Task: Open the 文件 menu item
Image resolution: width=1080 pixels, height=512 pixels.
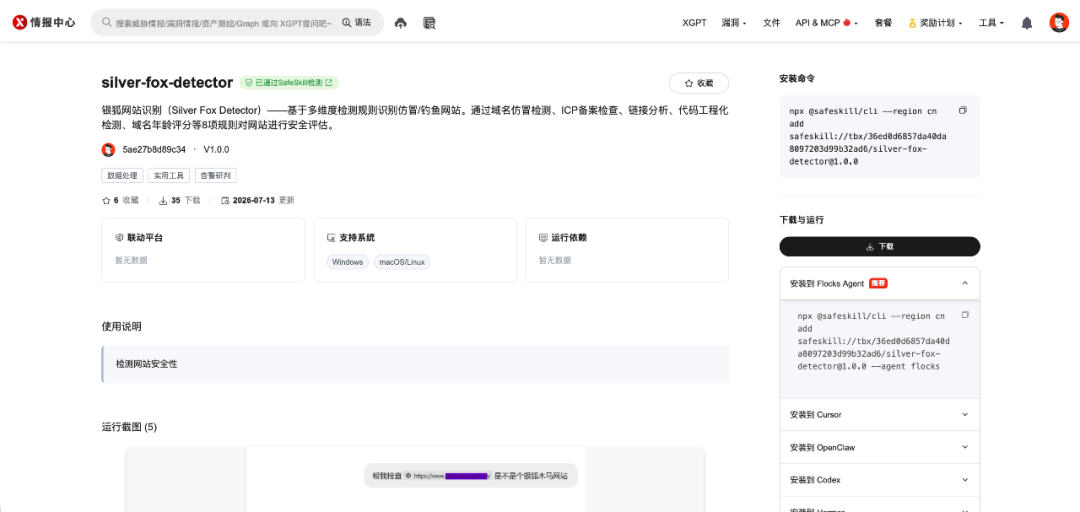Action: [771, 23]
